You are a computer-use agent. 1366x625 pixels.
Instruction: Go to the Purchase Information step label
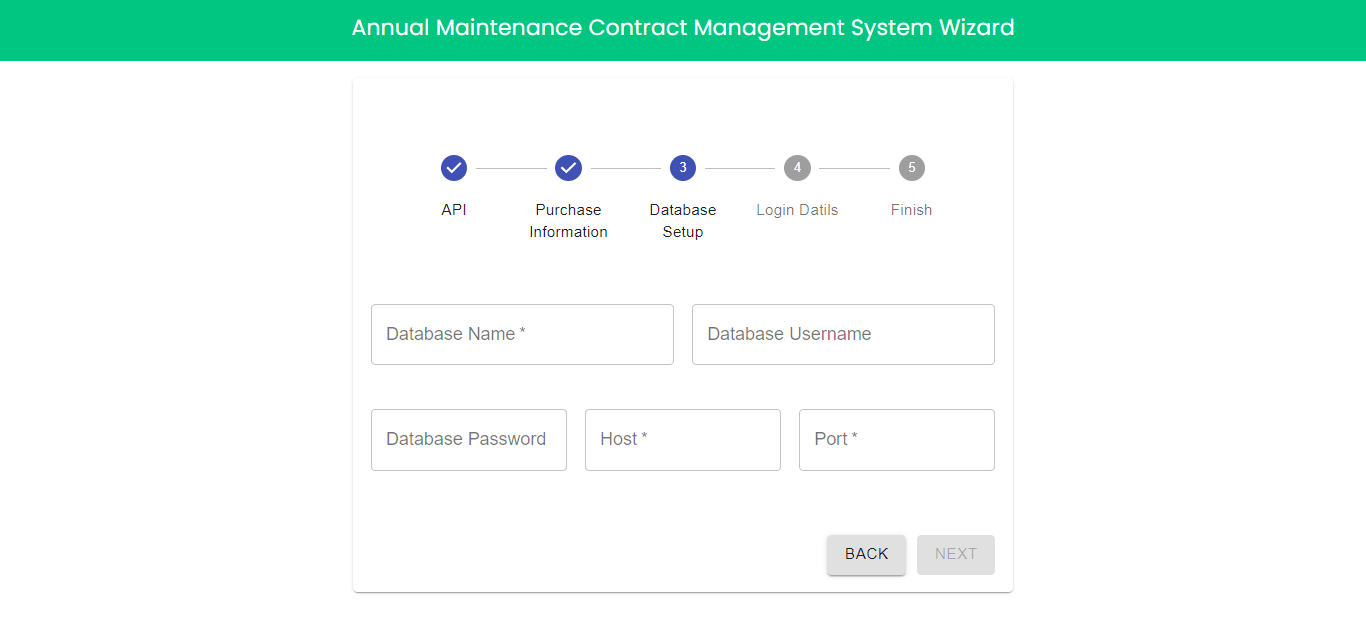(568, 221)
